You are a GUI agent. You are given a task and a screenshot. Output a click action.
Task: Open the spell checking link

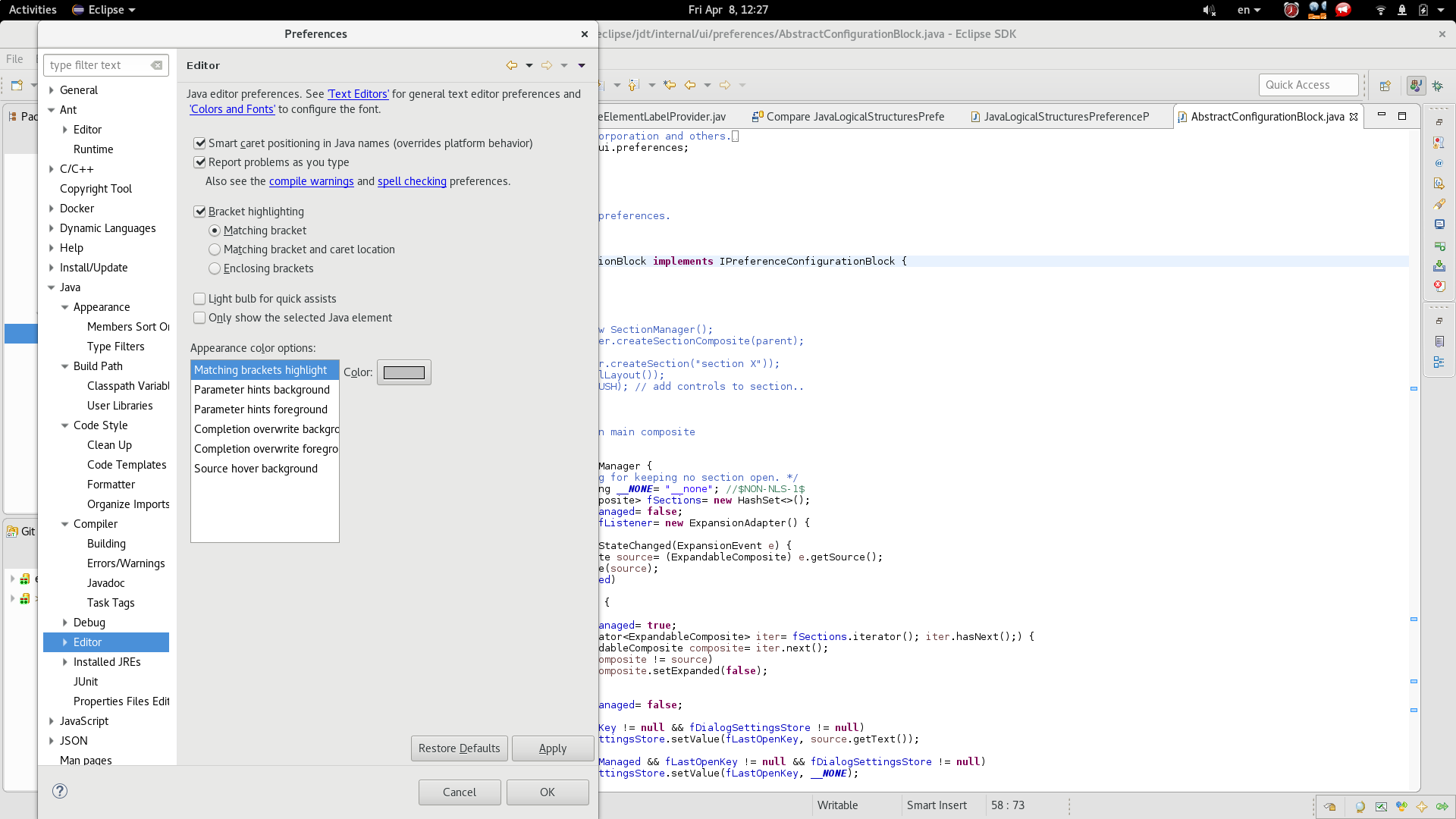click(412, 181)
